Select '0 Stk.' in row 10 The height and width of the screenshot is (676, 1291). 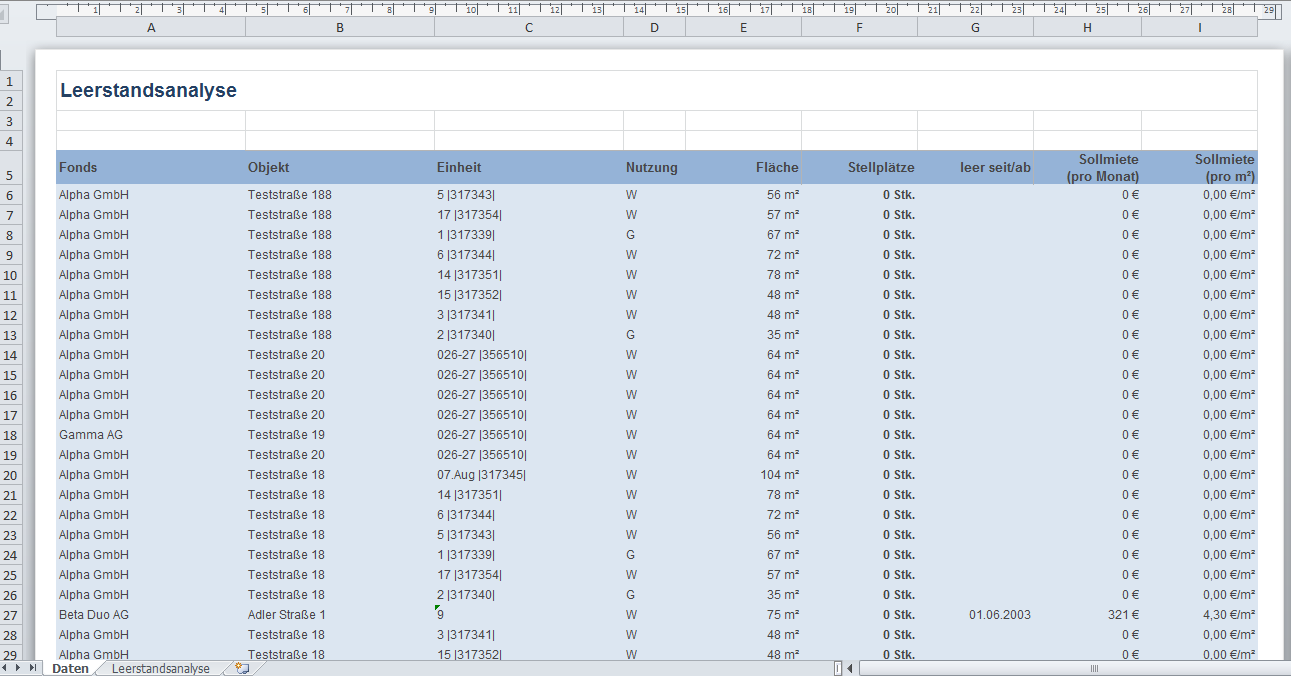(860, 275)
